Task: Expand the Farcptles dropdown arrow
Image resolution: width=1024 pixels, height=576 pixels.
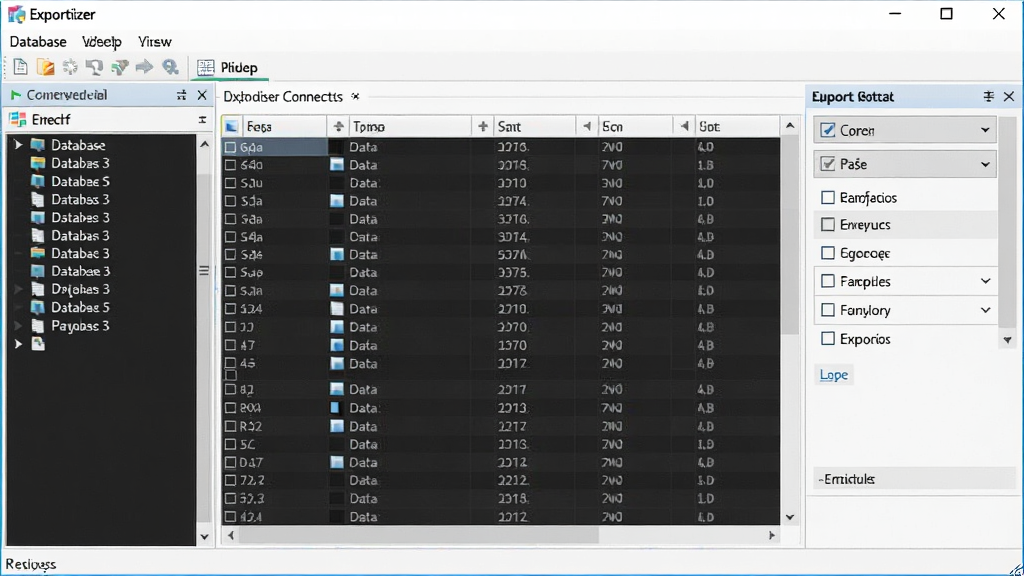Action: pos(985,281)
